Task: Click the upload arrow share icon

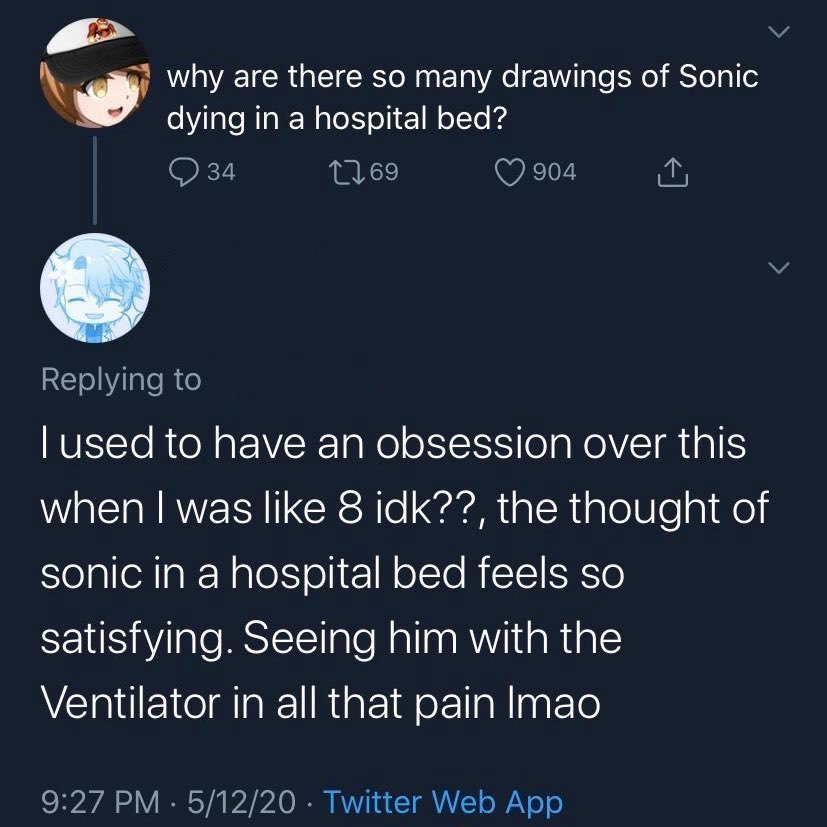Action: (673, 171)
